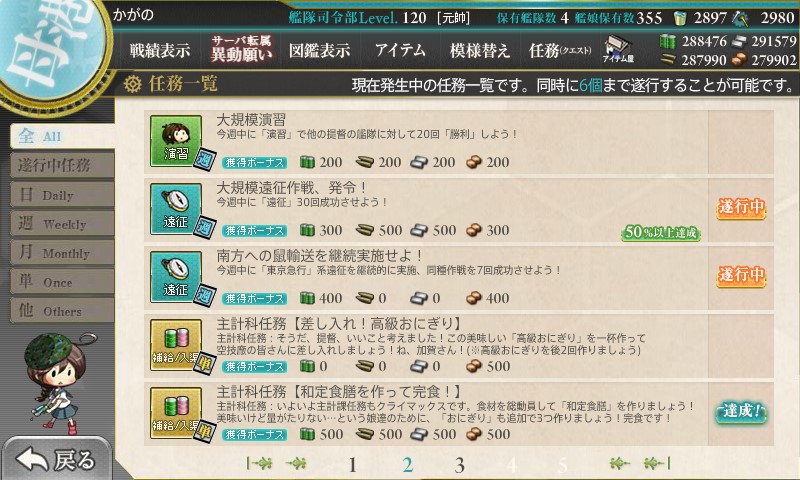The image size is (800, 480).
Task: Click the next page arrow
Action: tap(618, 463)
